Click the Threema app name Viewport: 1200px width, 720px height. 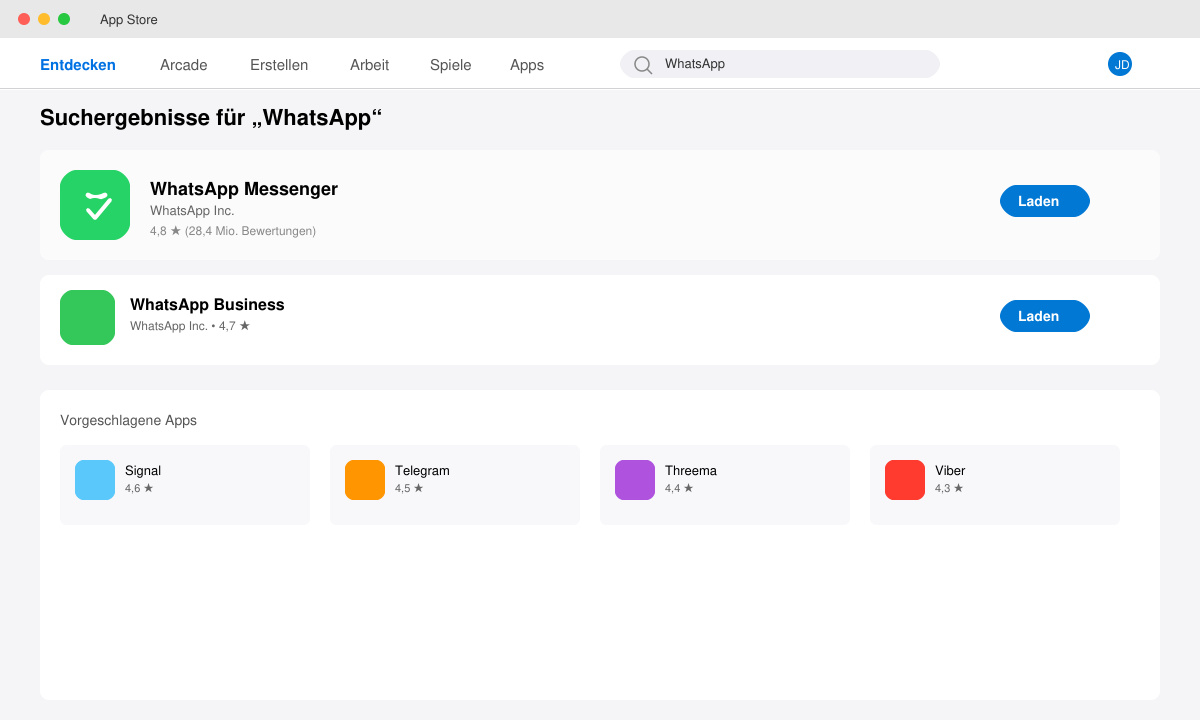point(691,471)
